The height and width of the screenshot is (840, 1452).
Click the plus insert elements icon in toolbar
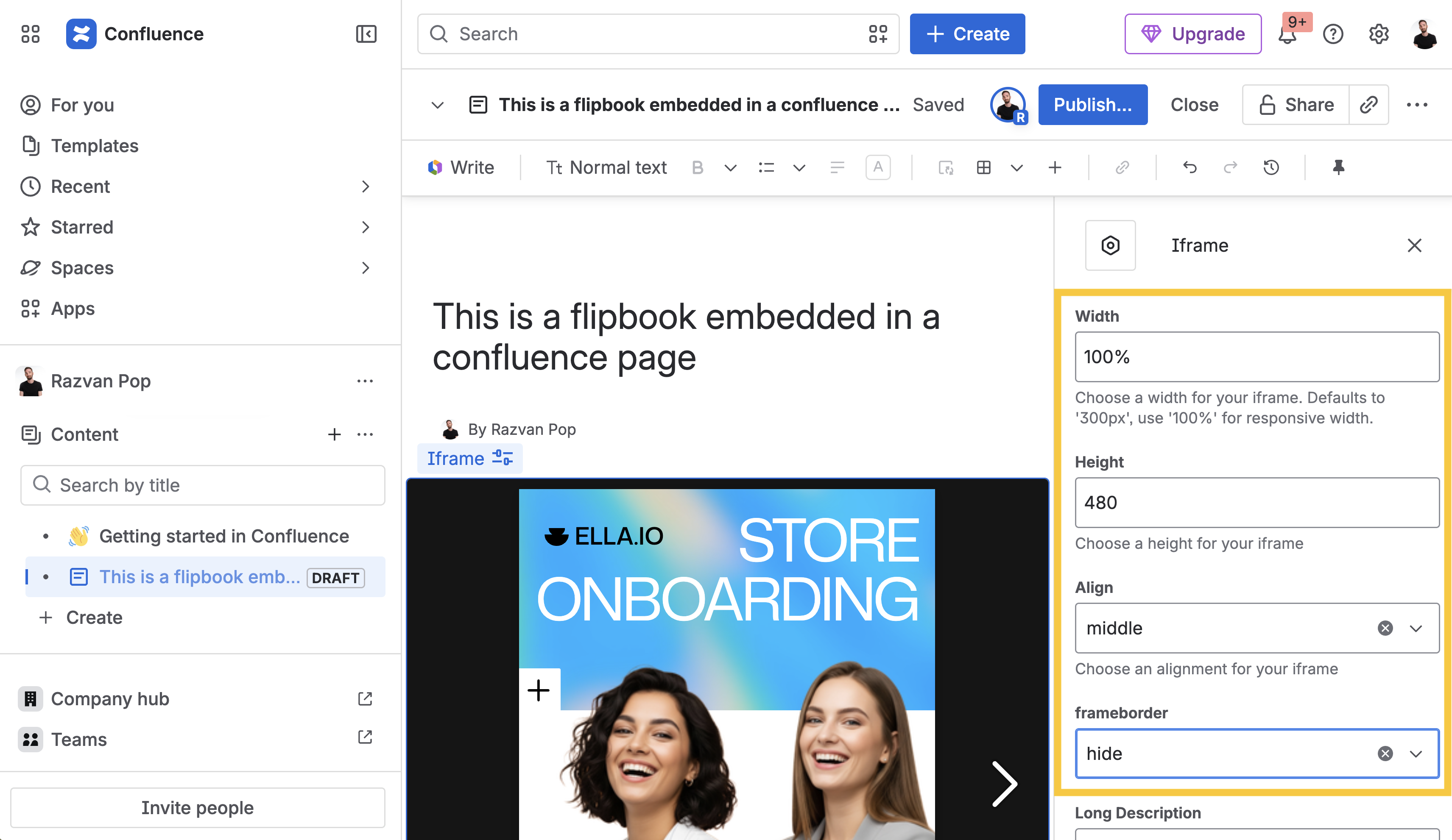[1054, 167]
